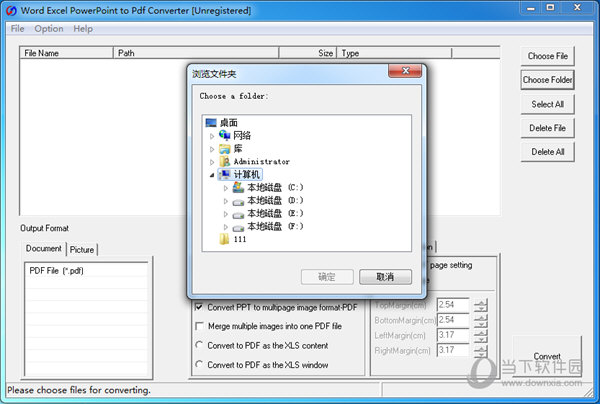The image size is (600, 404).
Task: Uncheck Convert PPT to multipage image format-PDF
Action: (x=199, y=307)
